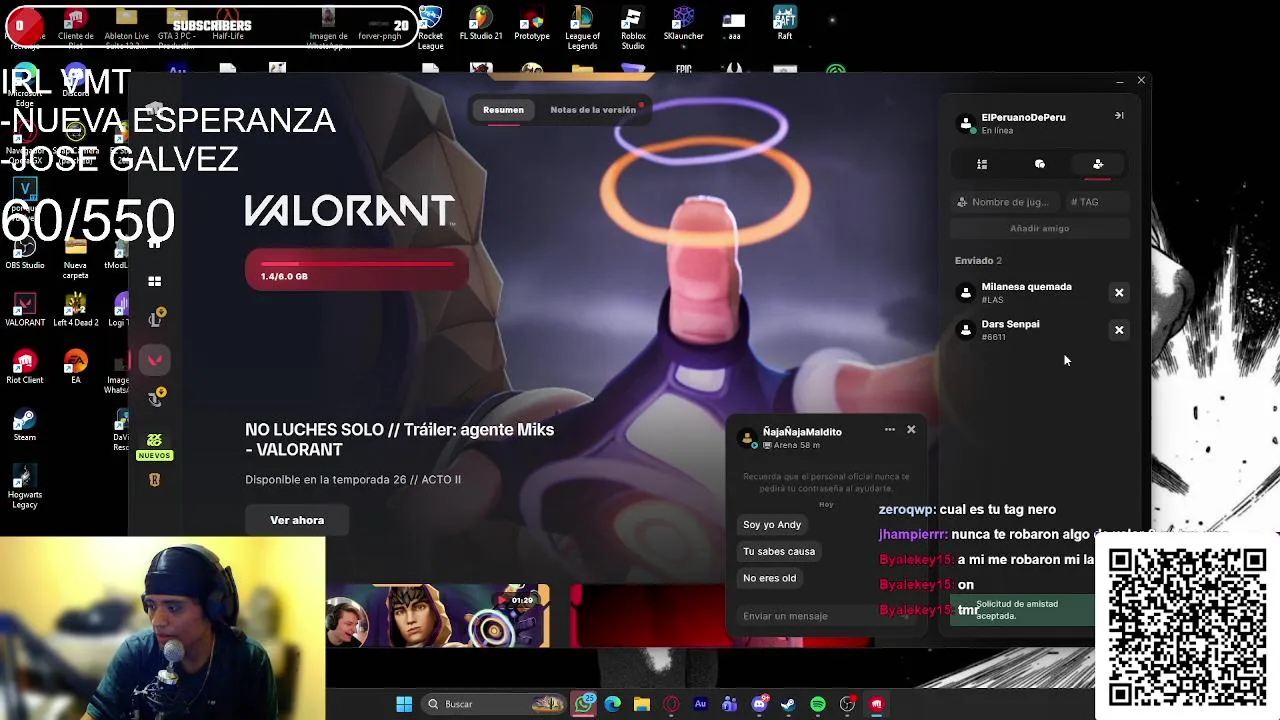The image size is (1280, 720).
Task: Open SKlauncher desktop shortcut
Action: pos(684,24)
